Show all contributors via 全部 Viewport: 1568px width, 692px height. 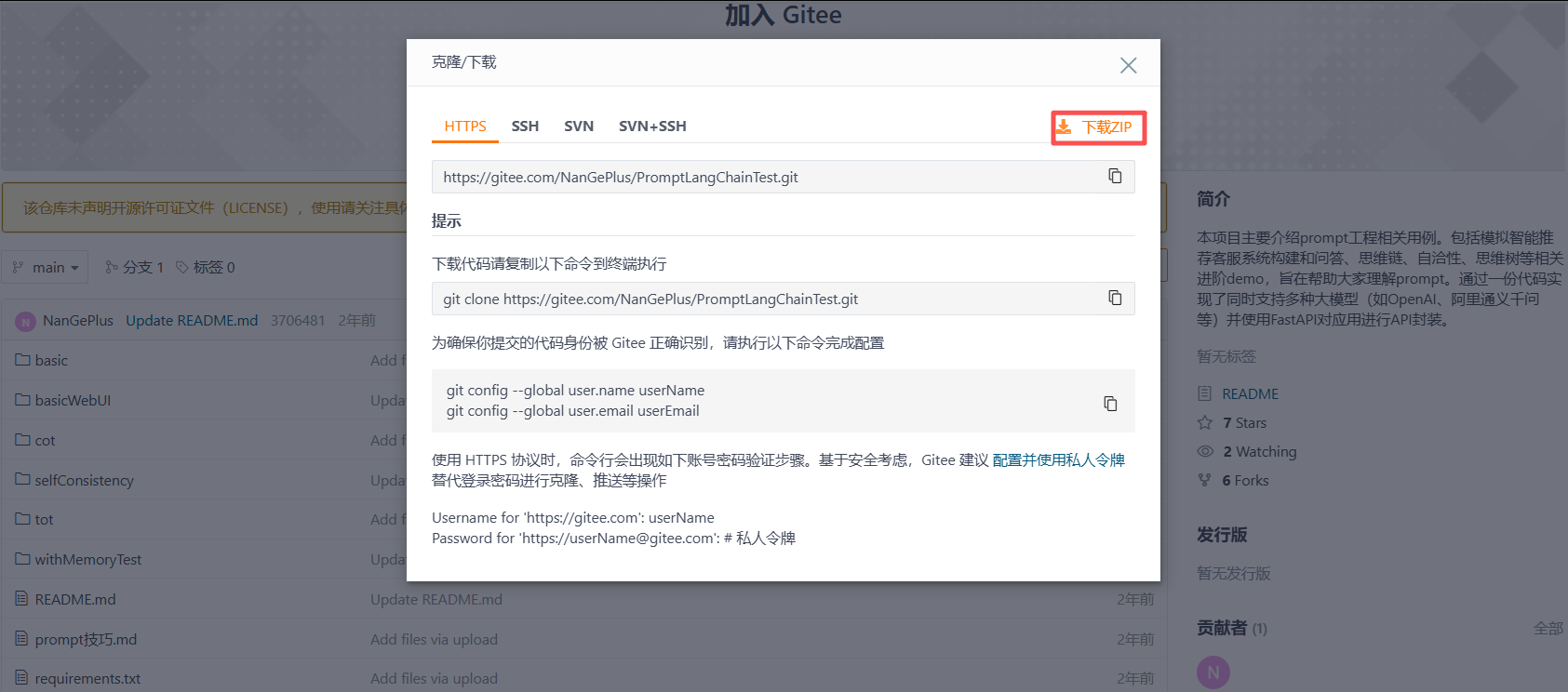click(x=1548, y=629)
